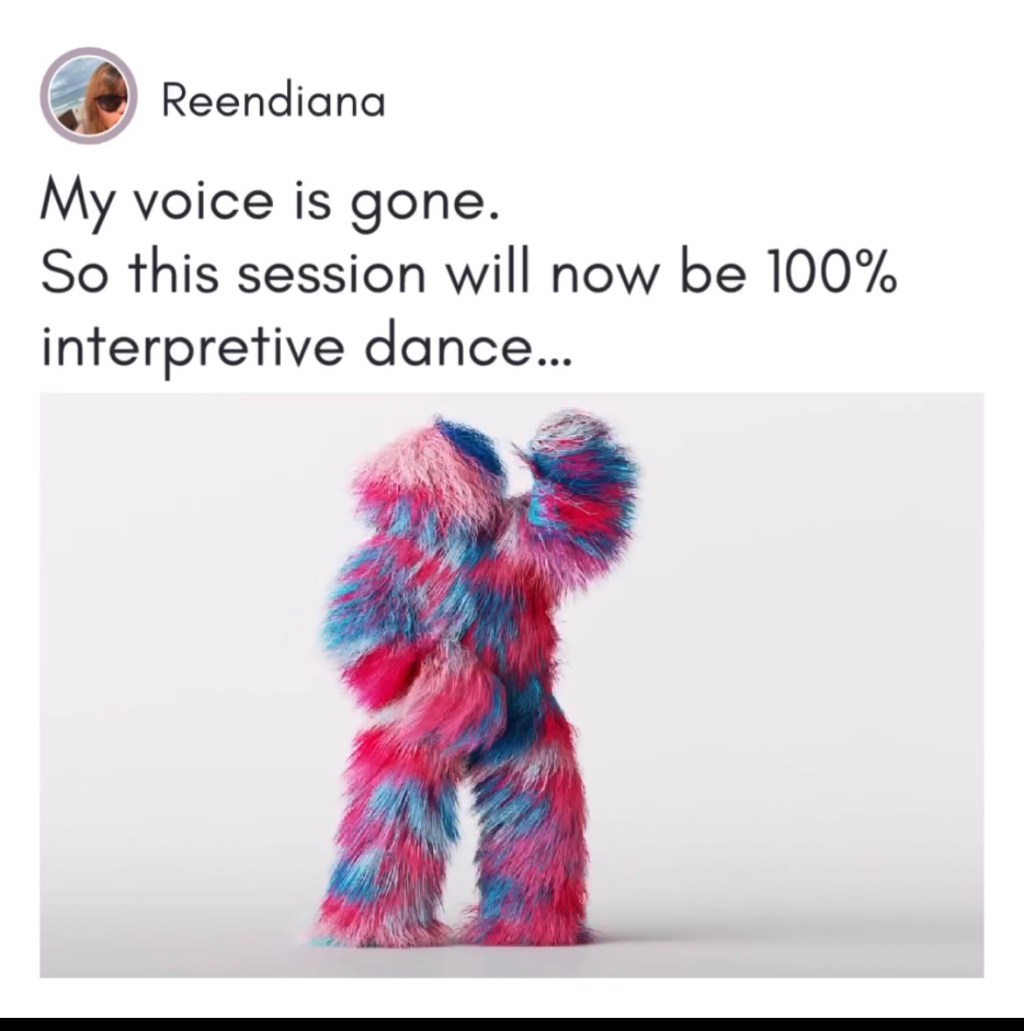This screenshot has width=1024, height=1031.
Task: Open Reendiana's circular profile avatar
Action: 89,95
